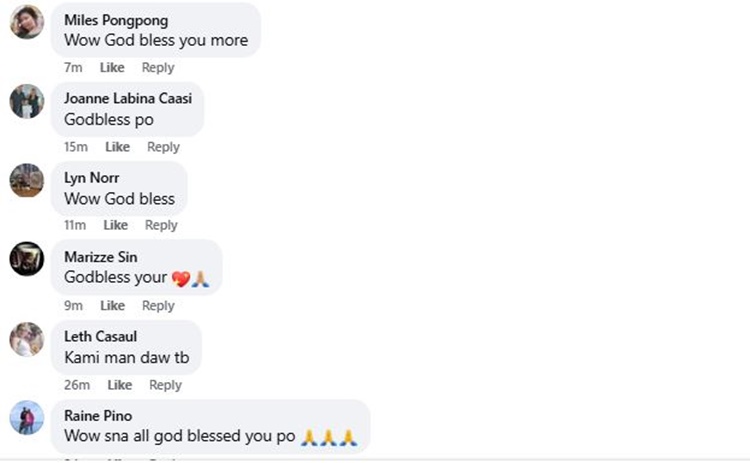750x463 pixels.
Task: Reply to Marizze Sin's comment
Action: click(x=158, y=306)
